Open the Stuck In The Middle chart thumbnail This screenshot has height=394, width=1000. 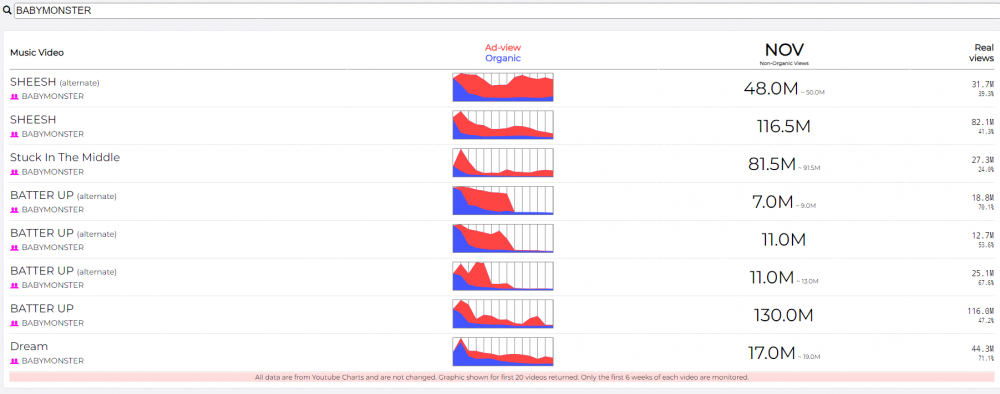tap(503, 163)
